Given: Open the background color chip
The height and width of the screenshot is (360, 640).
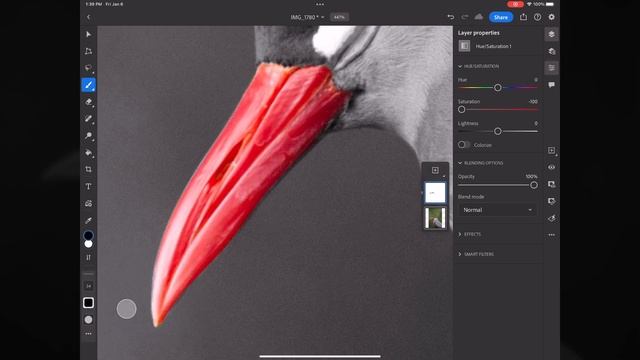Looking at the screenshot, I should click(x=89, y=244).
